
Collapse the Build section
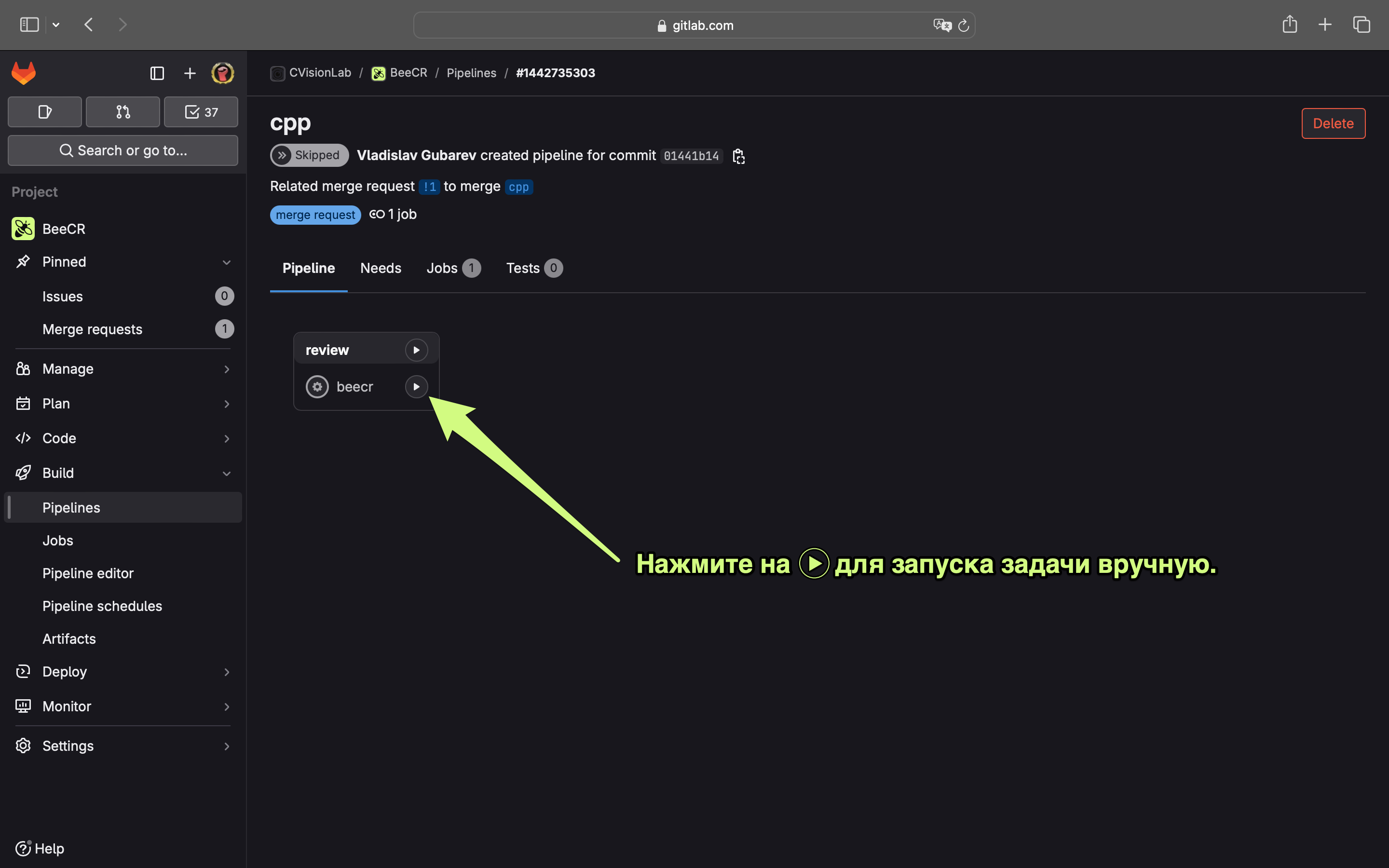click(227, 473)
